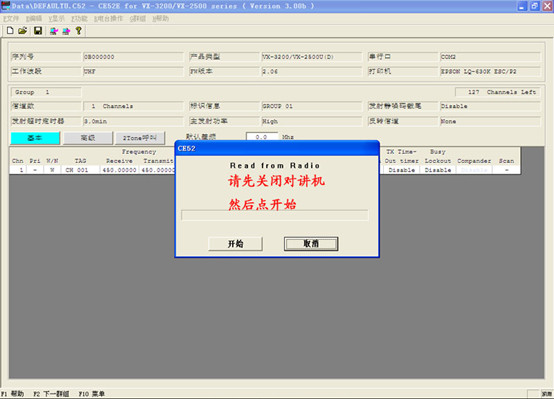Click the Compander cell of channel 1
554x399 pixels.
[474, 170]
